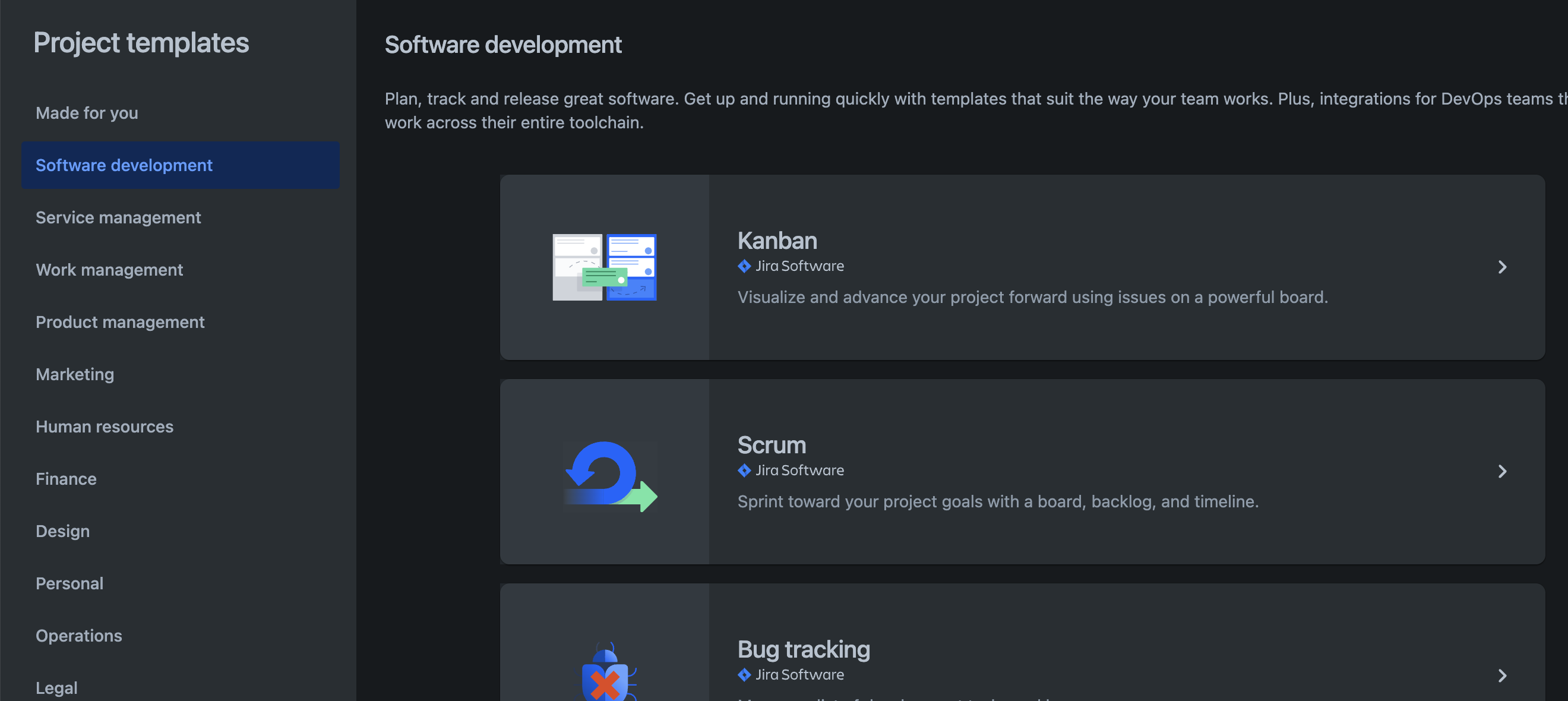Click the Bug tracking beetle icon
Screen dimensions: 1568x701
pyautogui.click(x=605, y=675)
